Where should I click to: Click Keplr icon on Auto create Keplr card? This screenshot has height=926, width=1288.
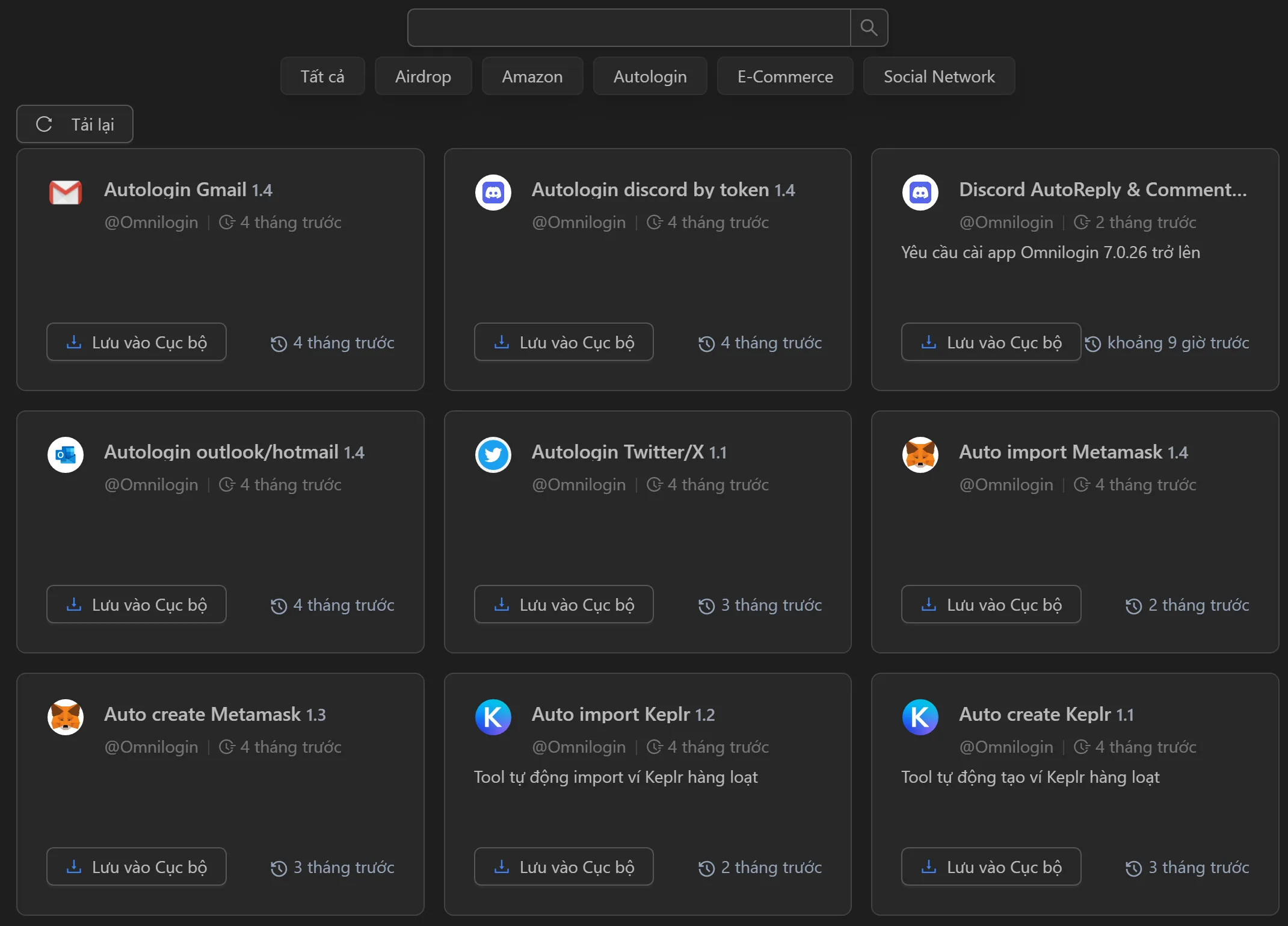pos(920,717)
